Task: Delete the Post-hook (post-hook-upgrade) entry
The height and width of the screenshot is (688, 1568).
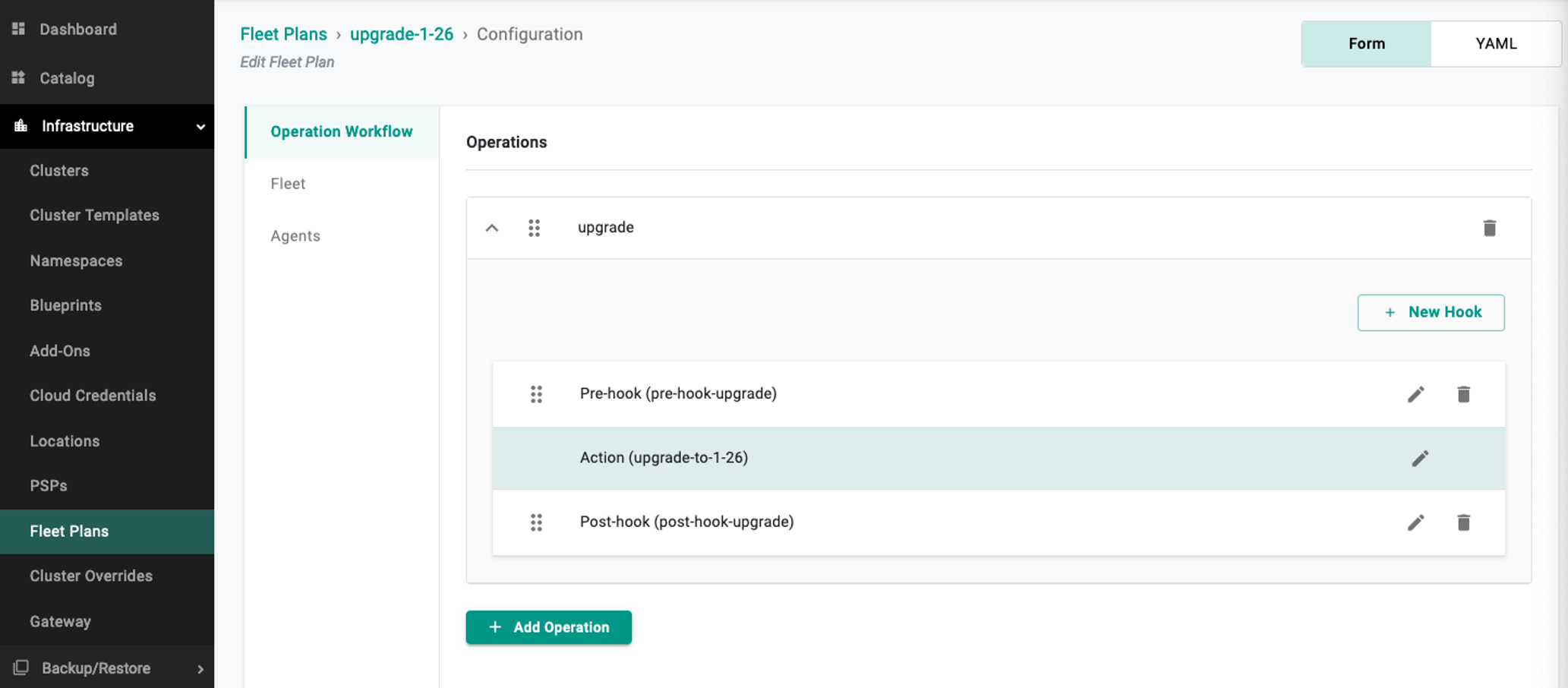Action: point(1463,522)
